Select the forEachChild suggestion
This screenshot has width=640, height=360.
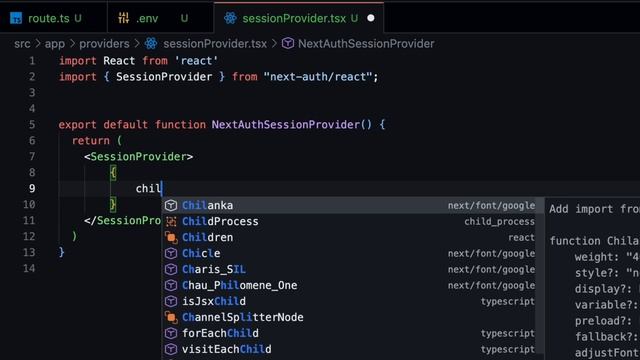tap(353, 333)
